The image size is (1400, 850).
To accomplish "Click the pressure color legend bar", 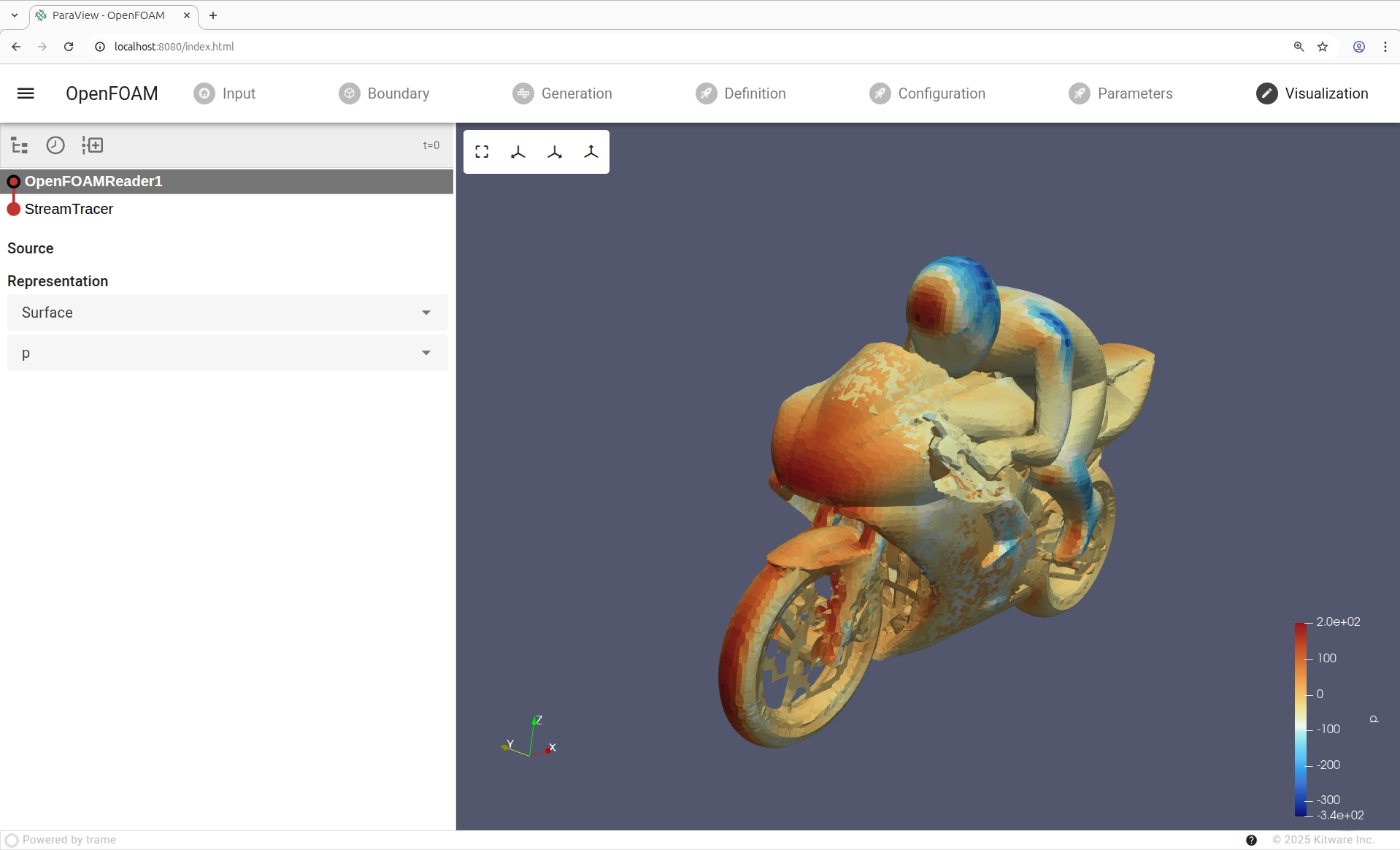I will pyautogui.click(x=1301, y=719).
